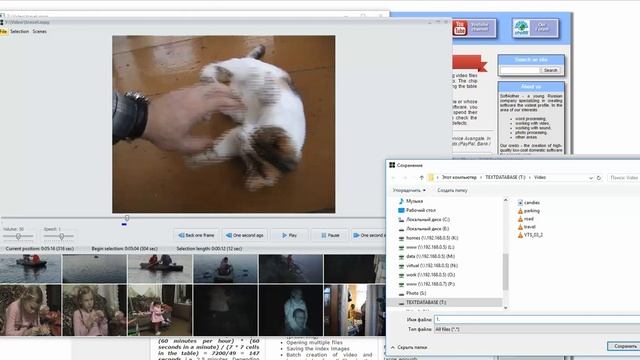The image size is (640, 360).
Task: Open the 'Упорядочить' dropdown
Action: click(409, 190)
